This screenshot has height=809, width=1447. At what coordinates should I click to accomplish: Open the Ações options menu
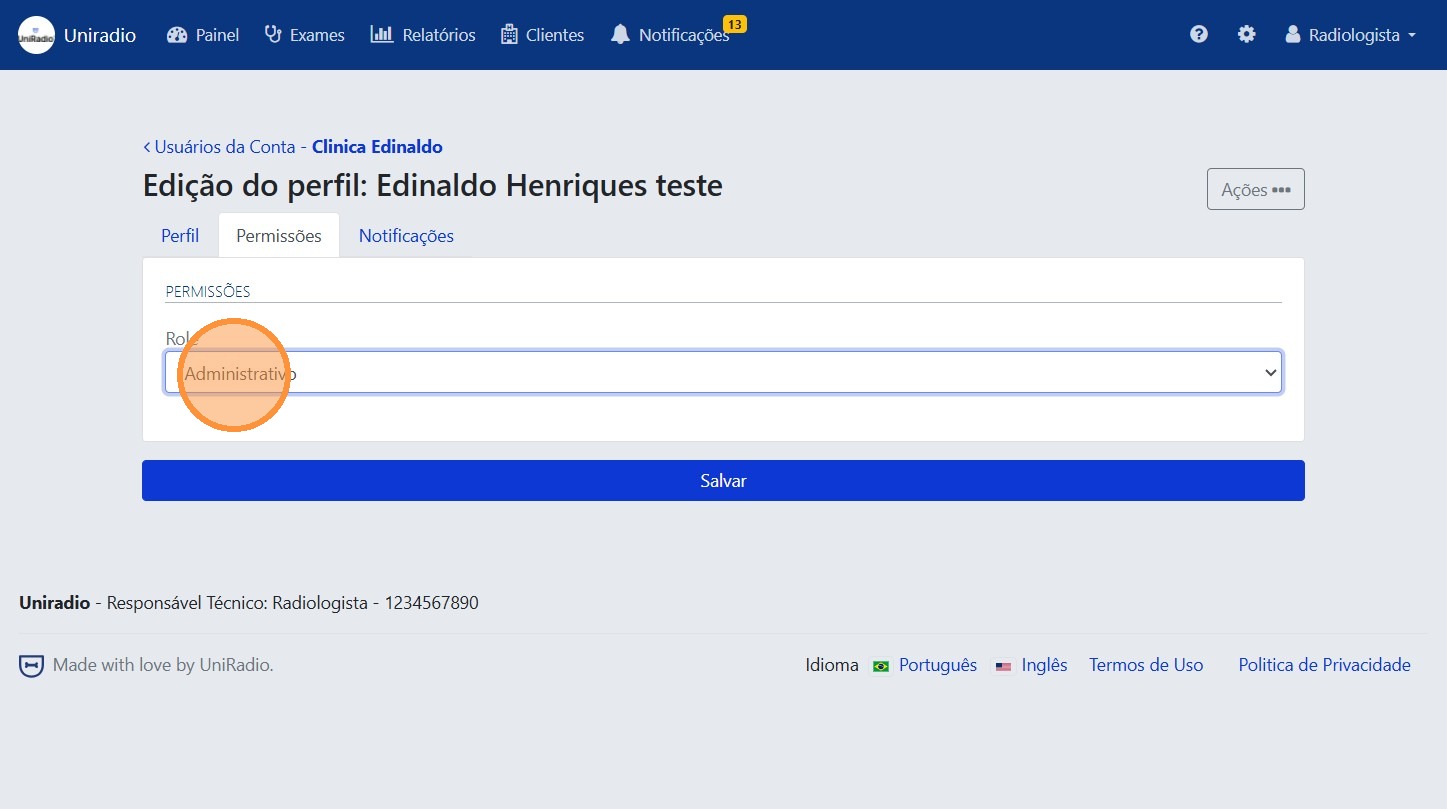click(x=1255, y=188)
